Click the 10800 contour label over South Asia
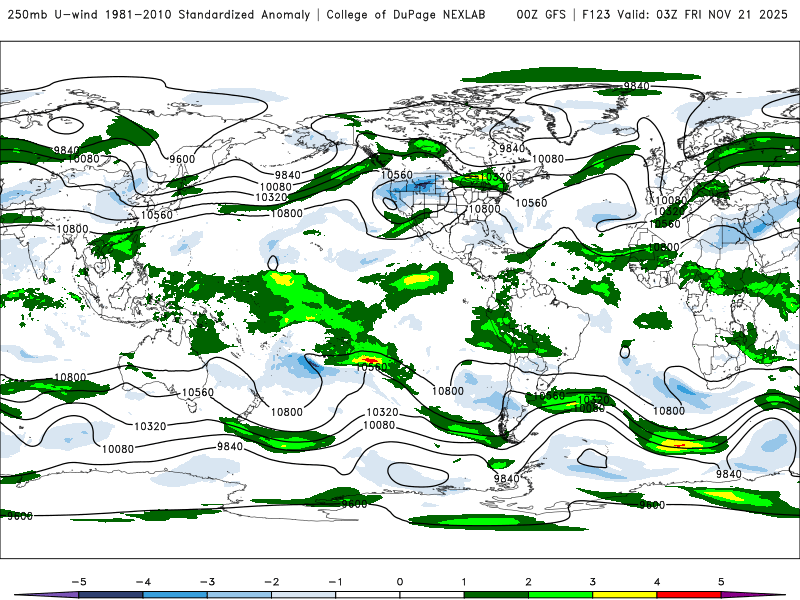800x600 pixels. tap(72, 229)
